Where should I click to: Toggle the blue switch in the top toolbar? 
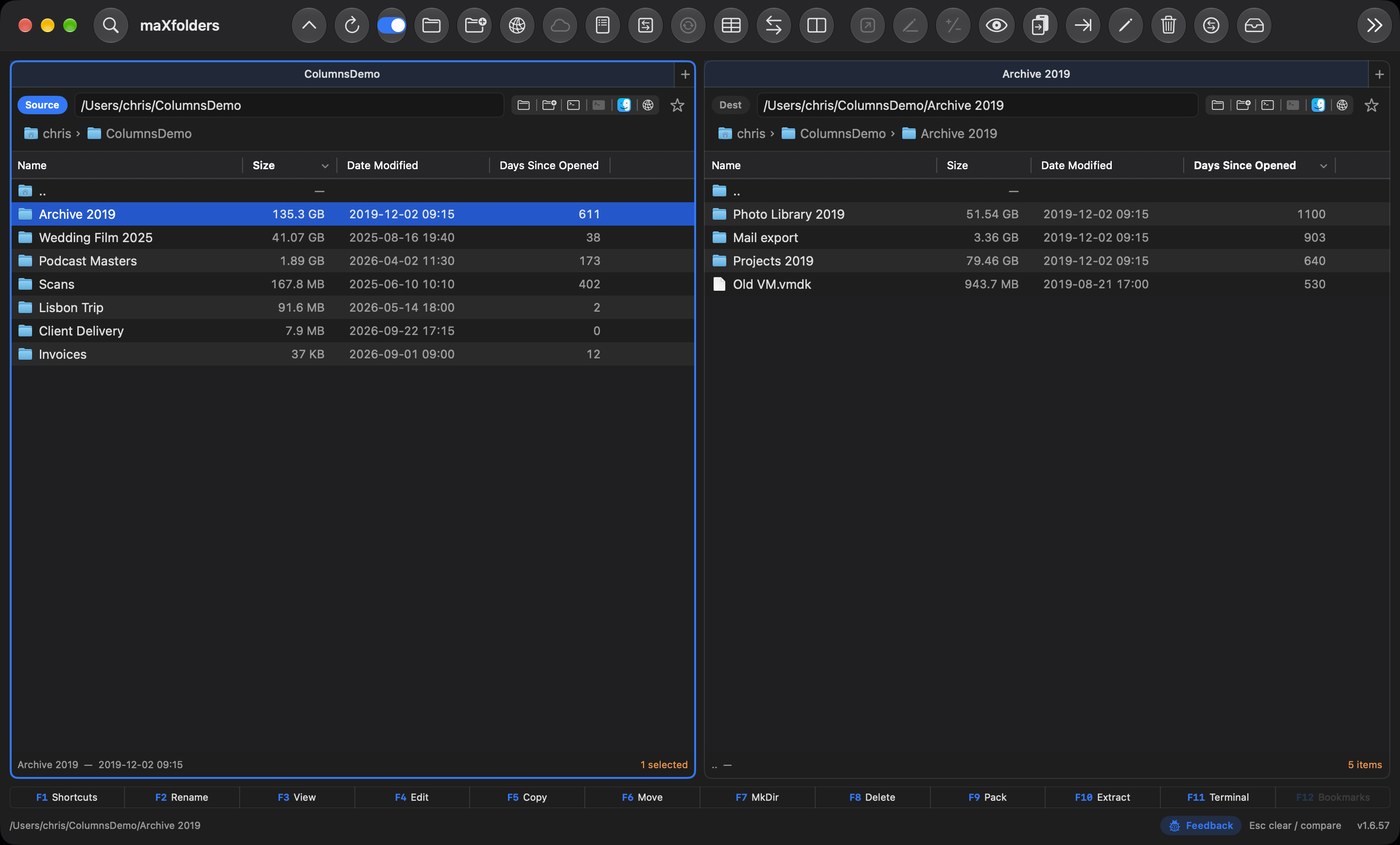pyautogui.click(x=391, y=25)
